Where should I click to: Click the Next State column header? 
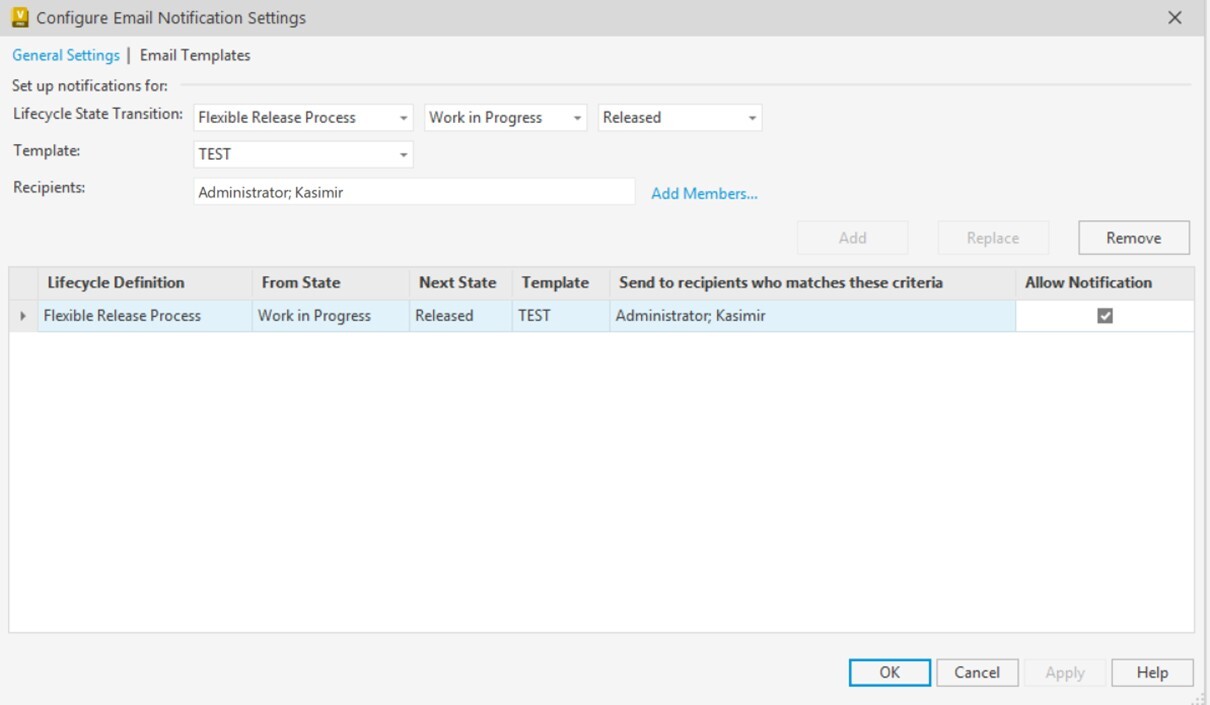[461, 283]
